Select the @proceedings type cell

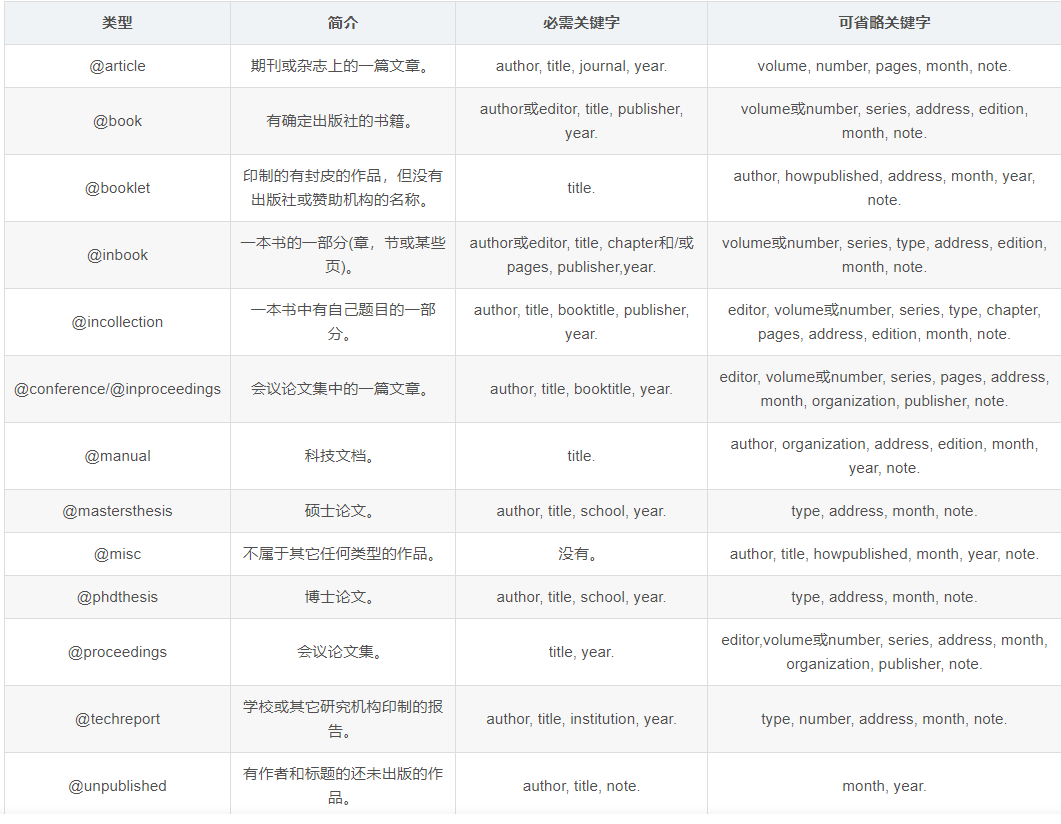click(117, 652)
